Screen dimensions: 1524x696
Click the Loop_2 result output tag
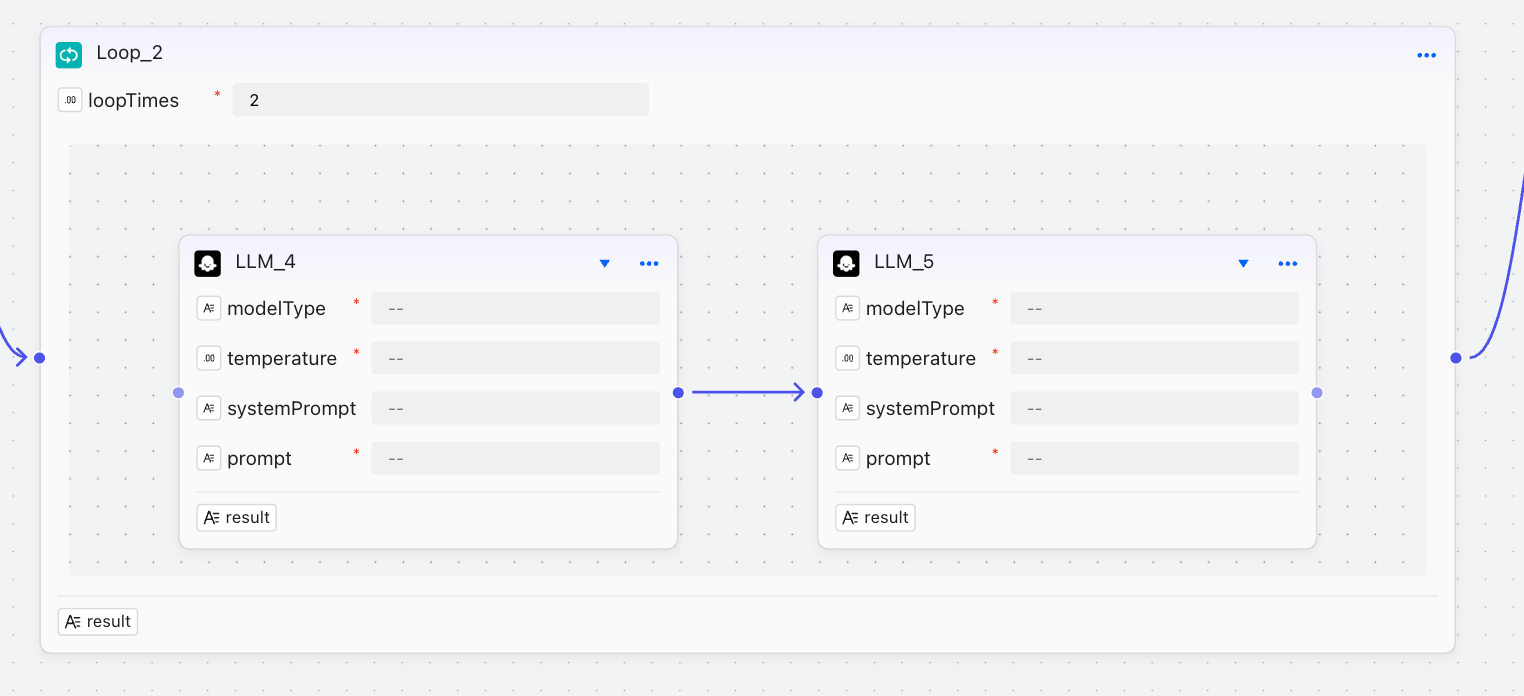[x=98, y=621]
